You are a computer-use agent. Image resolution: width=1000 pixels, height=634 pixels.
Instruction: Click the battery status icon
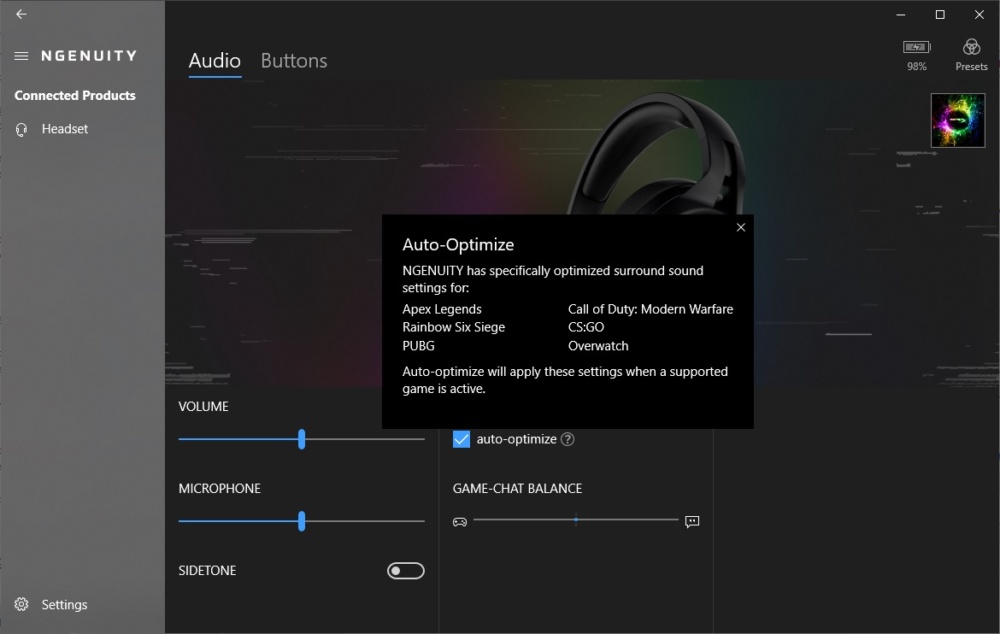click(x=916, y=47)
